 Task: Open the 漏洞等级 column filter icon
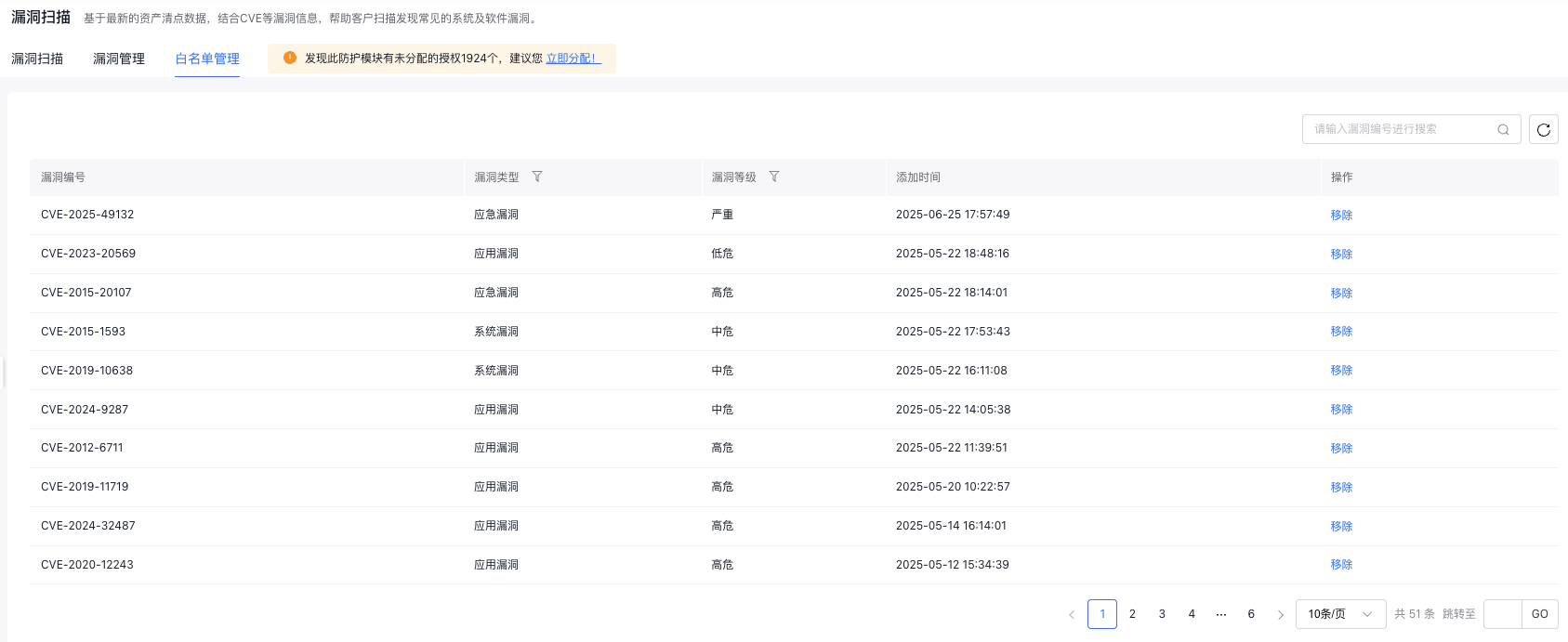tap(774, 177)
